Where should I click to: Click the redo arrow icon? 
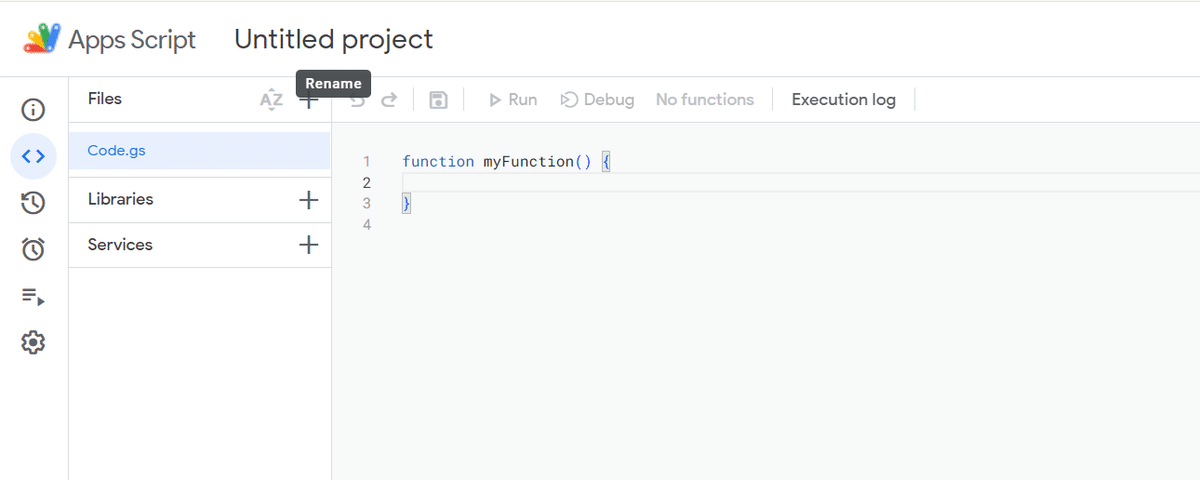[389, 100]
